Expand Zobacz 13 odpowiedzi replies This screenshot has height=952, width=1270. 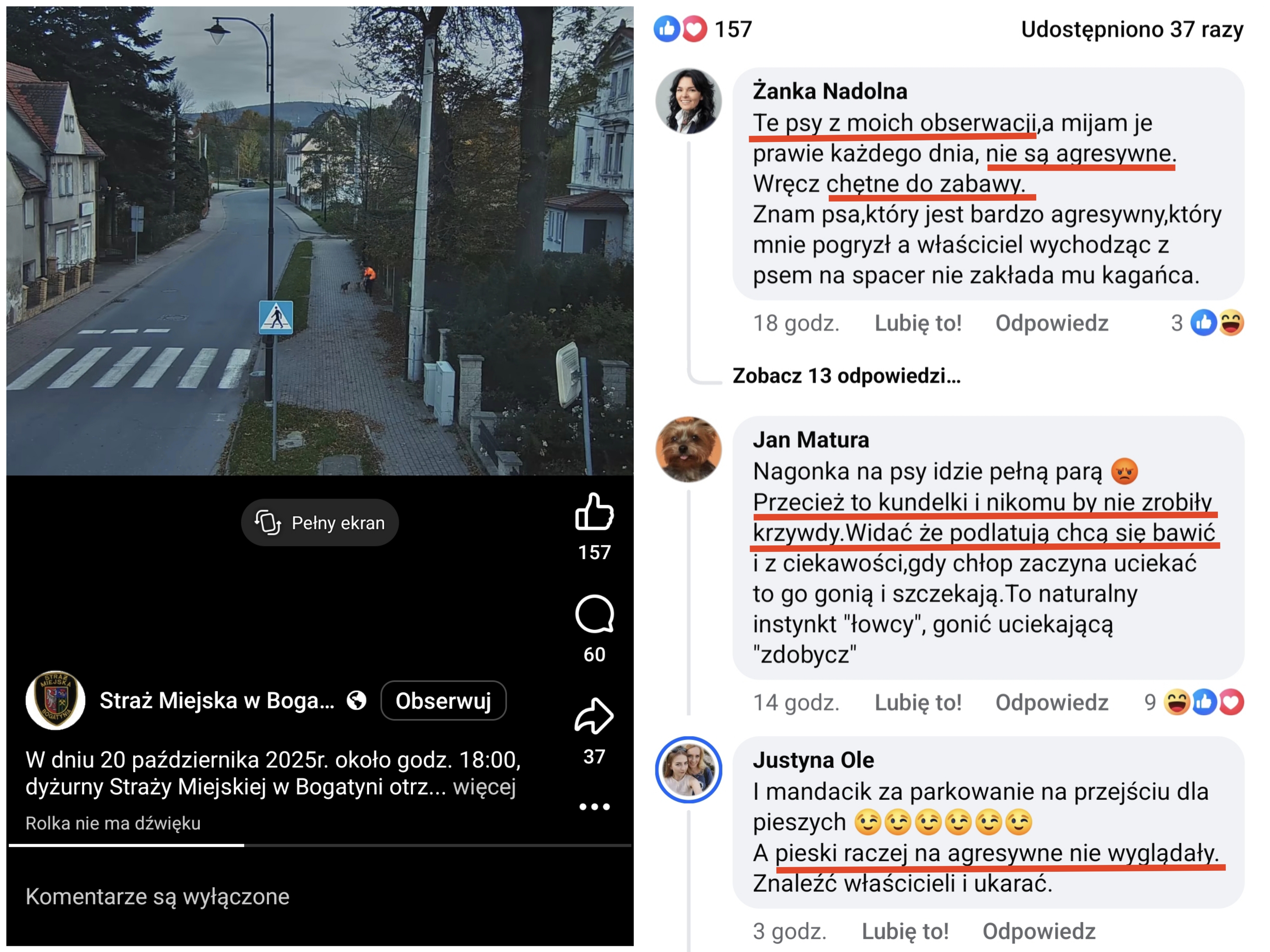[x=846, y=375]
